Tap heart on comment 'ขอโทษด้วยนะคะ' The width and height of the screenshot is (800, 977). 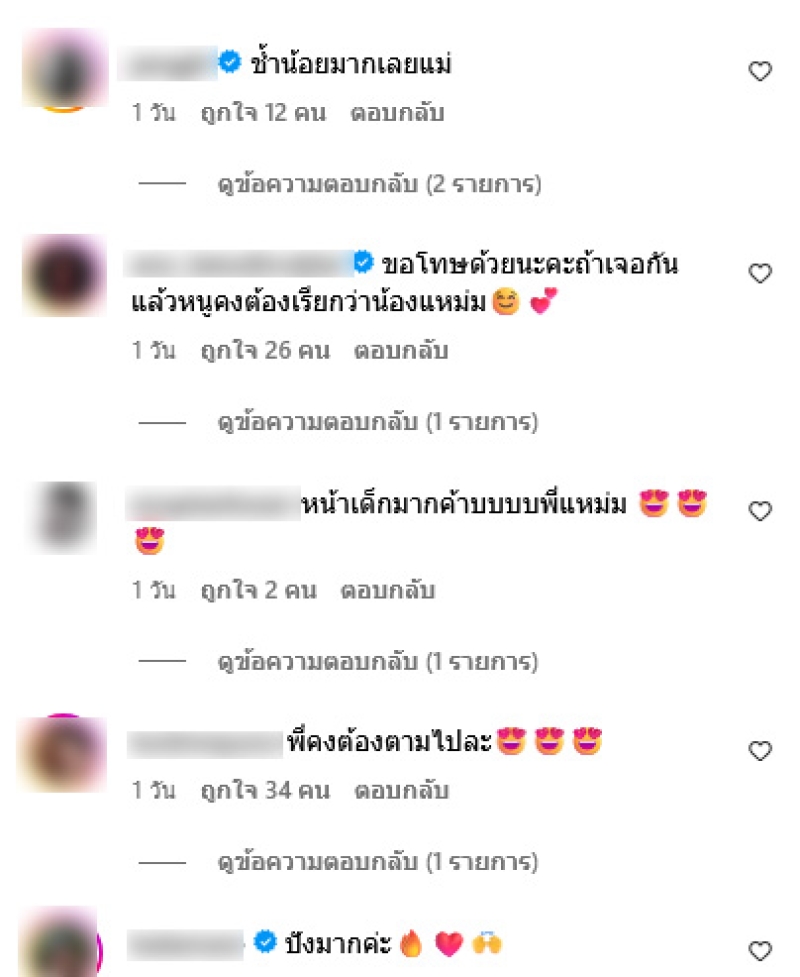[x=760, y=273]
